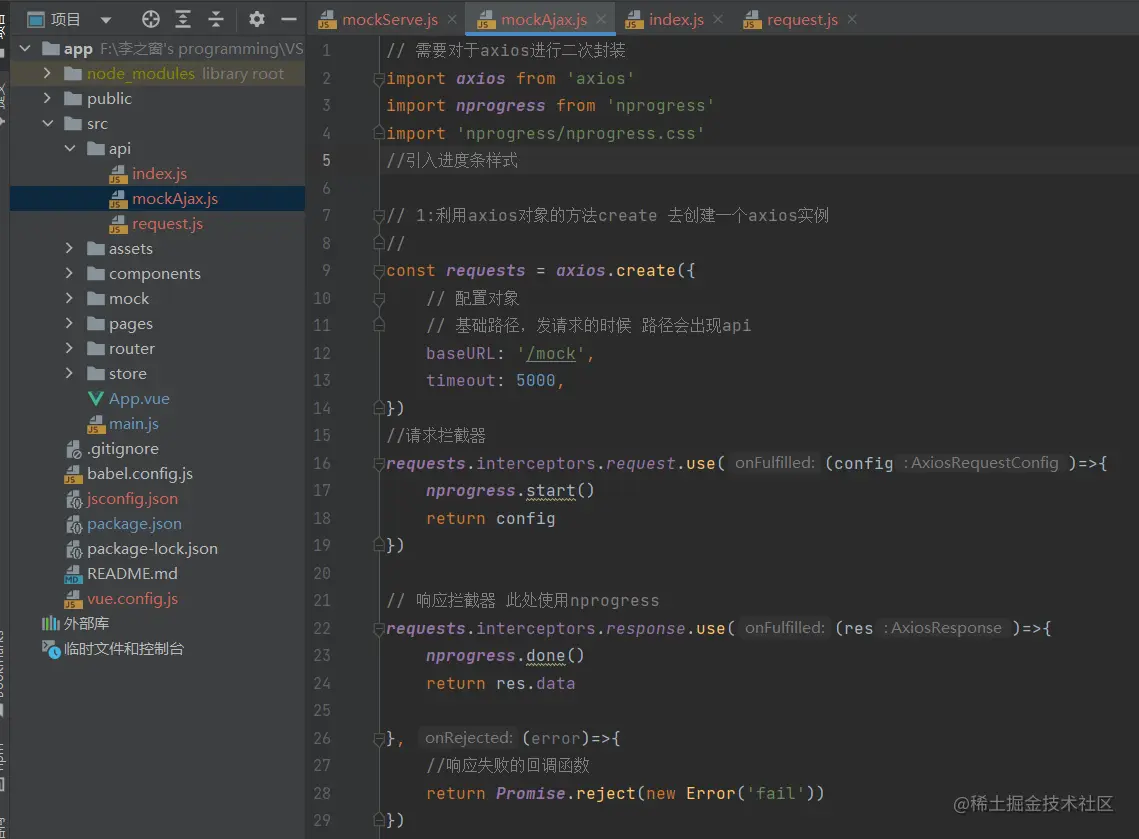Switch to the index.js tab

tap(675, 19)
